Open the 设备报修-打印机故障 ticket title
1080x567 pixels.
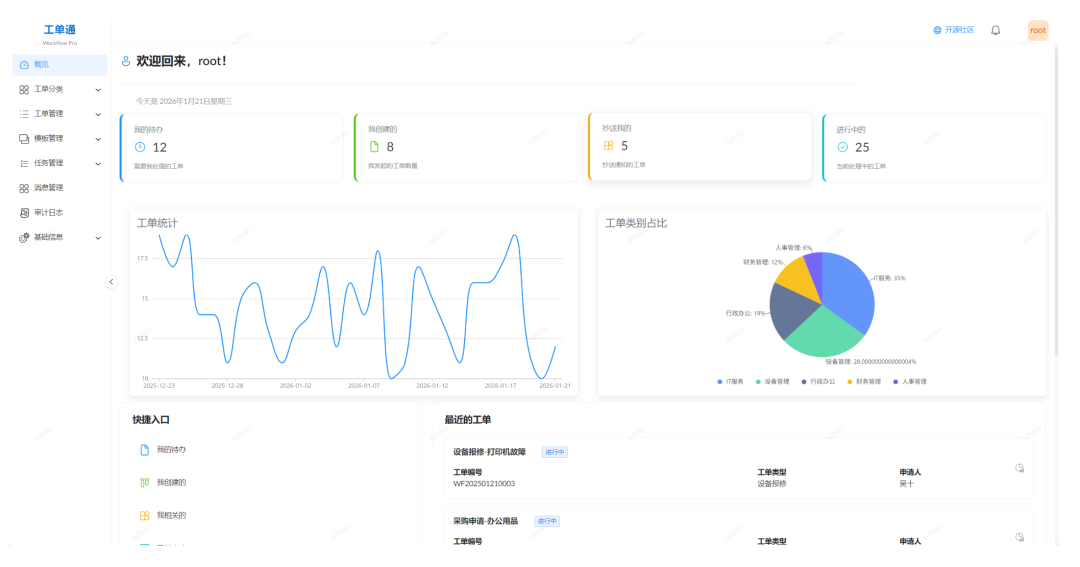489,453
